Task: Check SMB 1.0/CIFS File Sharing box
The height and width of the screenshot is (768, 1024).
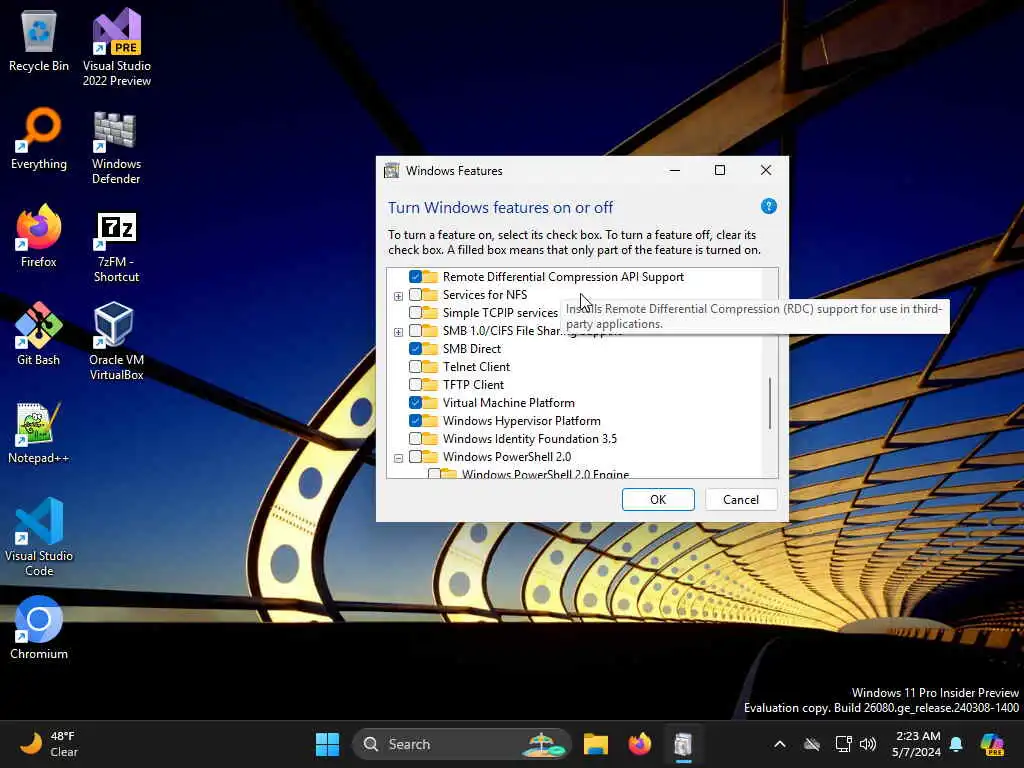Action: (415, 330)
